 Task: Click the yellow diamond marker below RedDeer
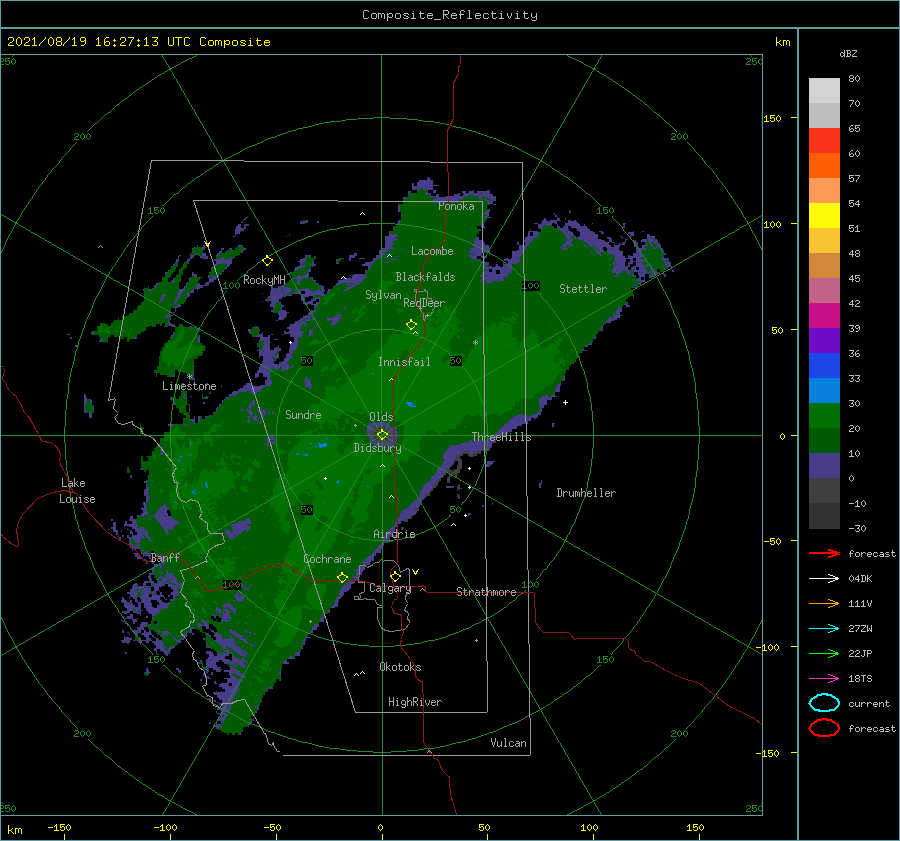point(411,325)
